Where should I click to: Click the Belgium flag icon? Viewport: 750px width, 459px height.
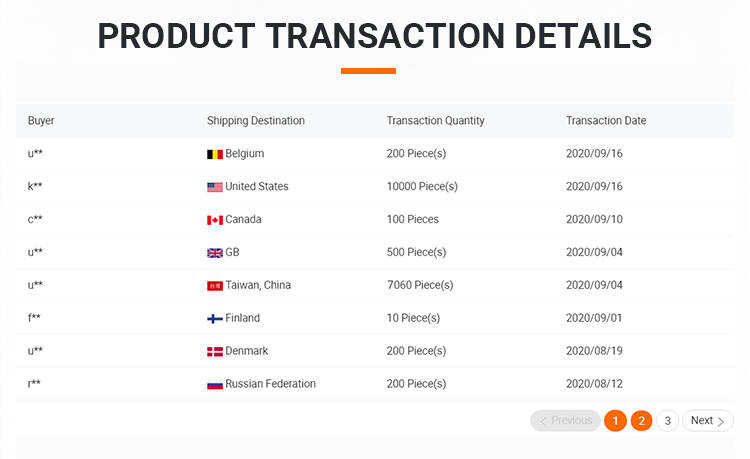tap(214, 154)
